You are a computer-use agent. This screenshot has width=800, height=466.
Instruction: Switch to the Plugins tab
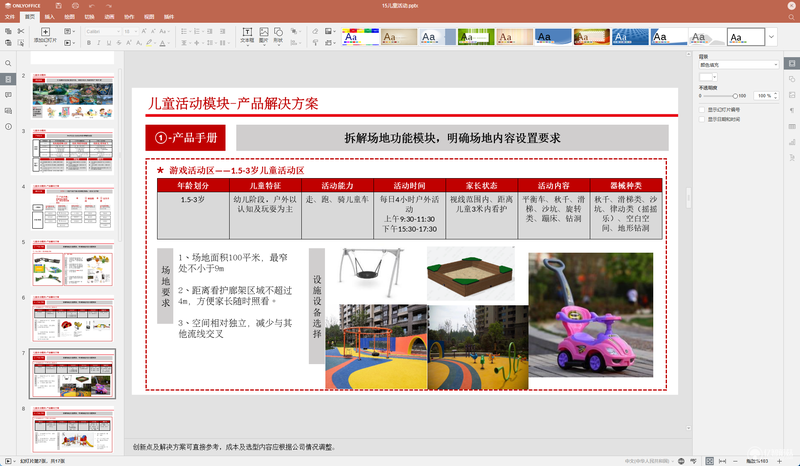(169, 17)
